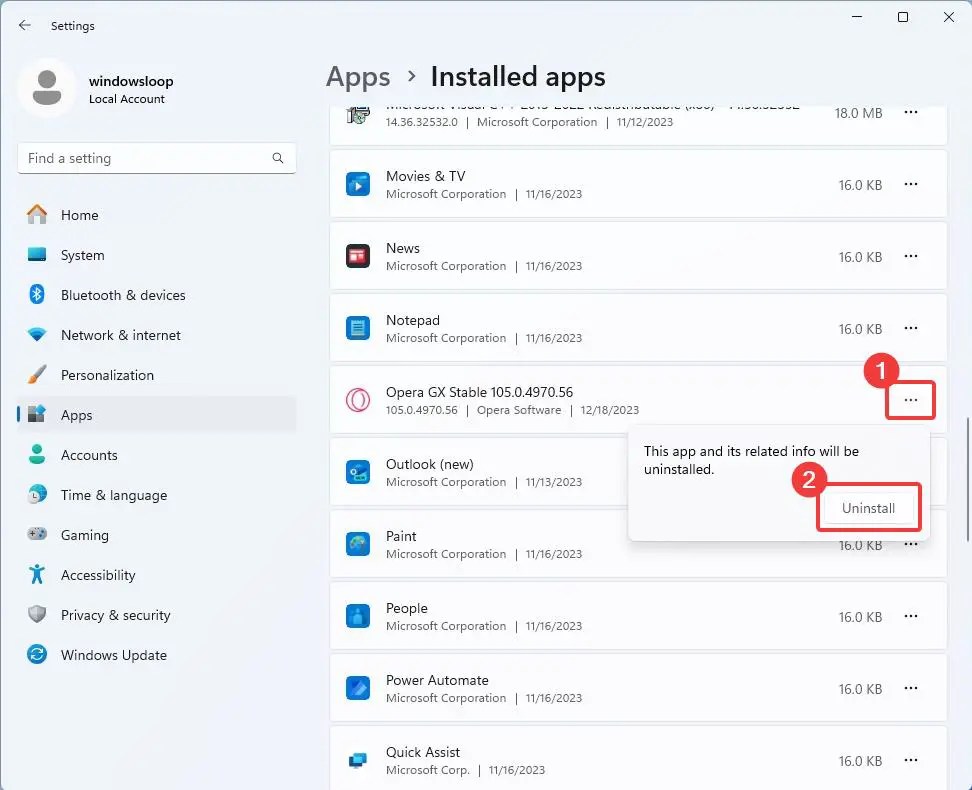The height and width of the screenshot is (790, 972).
Task: Go back using the arrow icon
Action: 25,25
